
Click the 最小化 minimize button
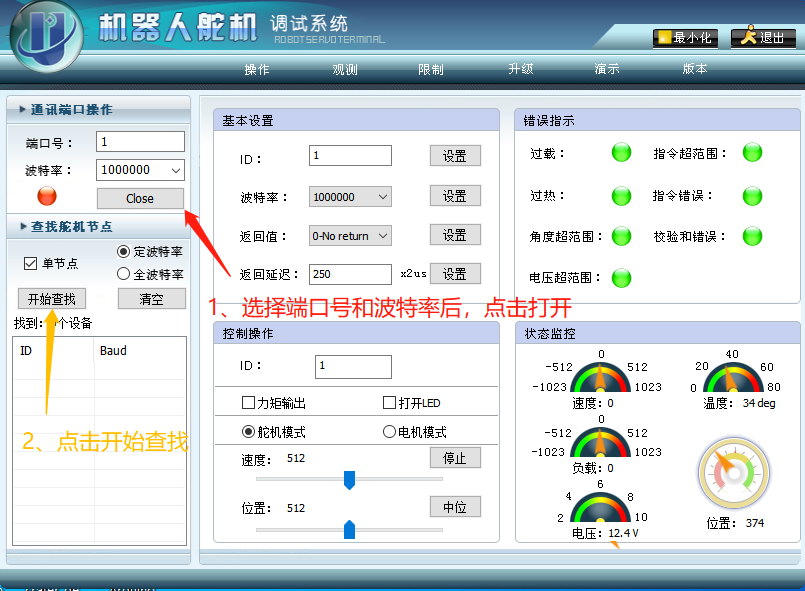[685, 38]
